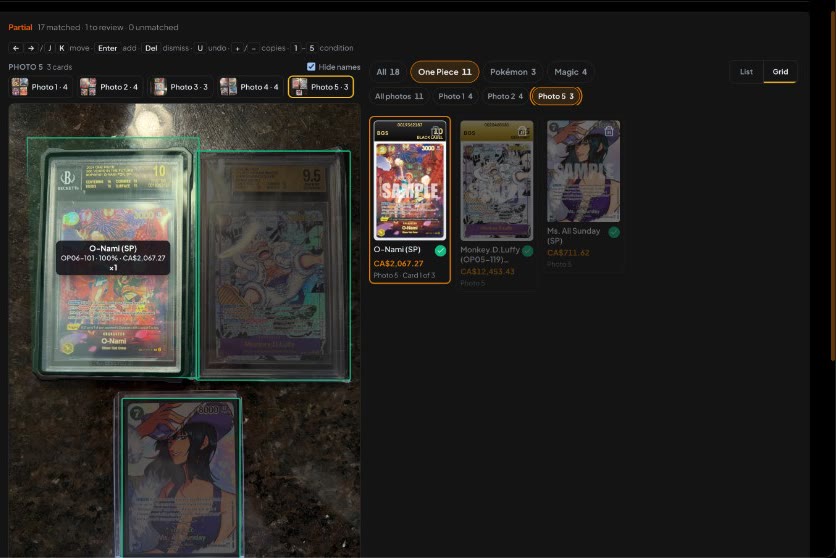836x558 pixels.
Task: Switch to List view
Action: click(746, 71)
